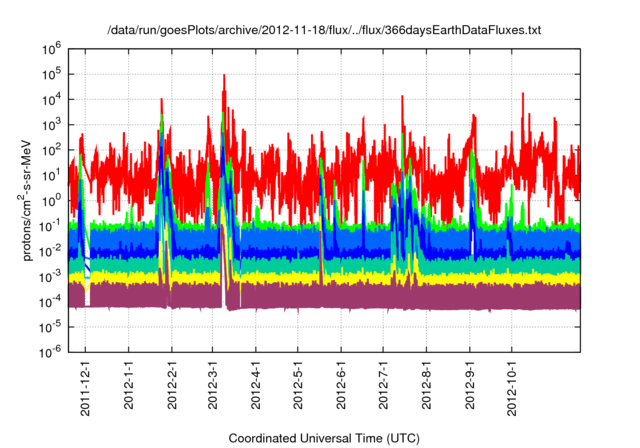Click the x-axis label Coordinated Universal Time (UTC)
Image resolution: width=640 pixels, height=448 pixels.
pos(324,439)
